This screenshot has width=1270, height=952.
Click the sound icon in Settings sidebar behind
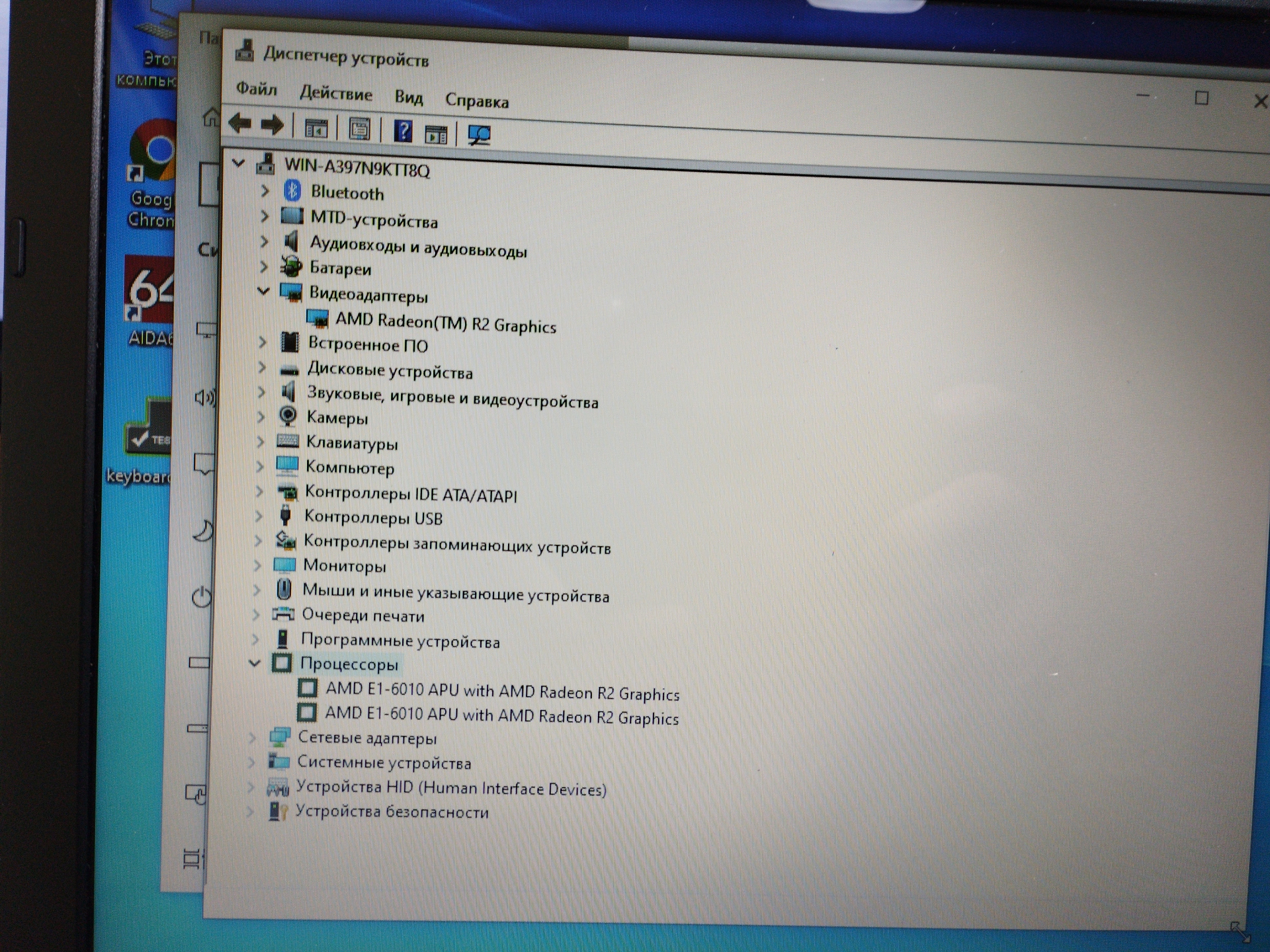[204, 397]
